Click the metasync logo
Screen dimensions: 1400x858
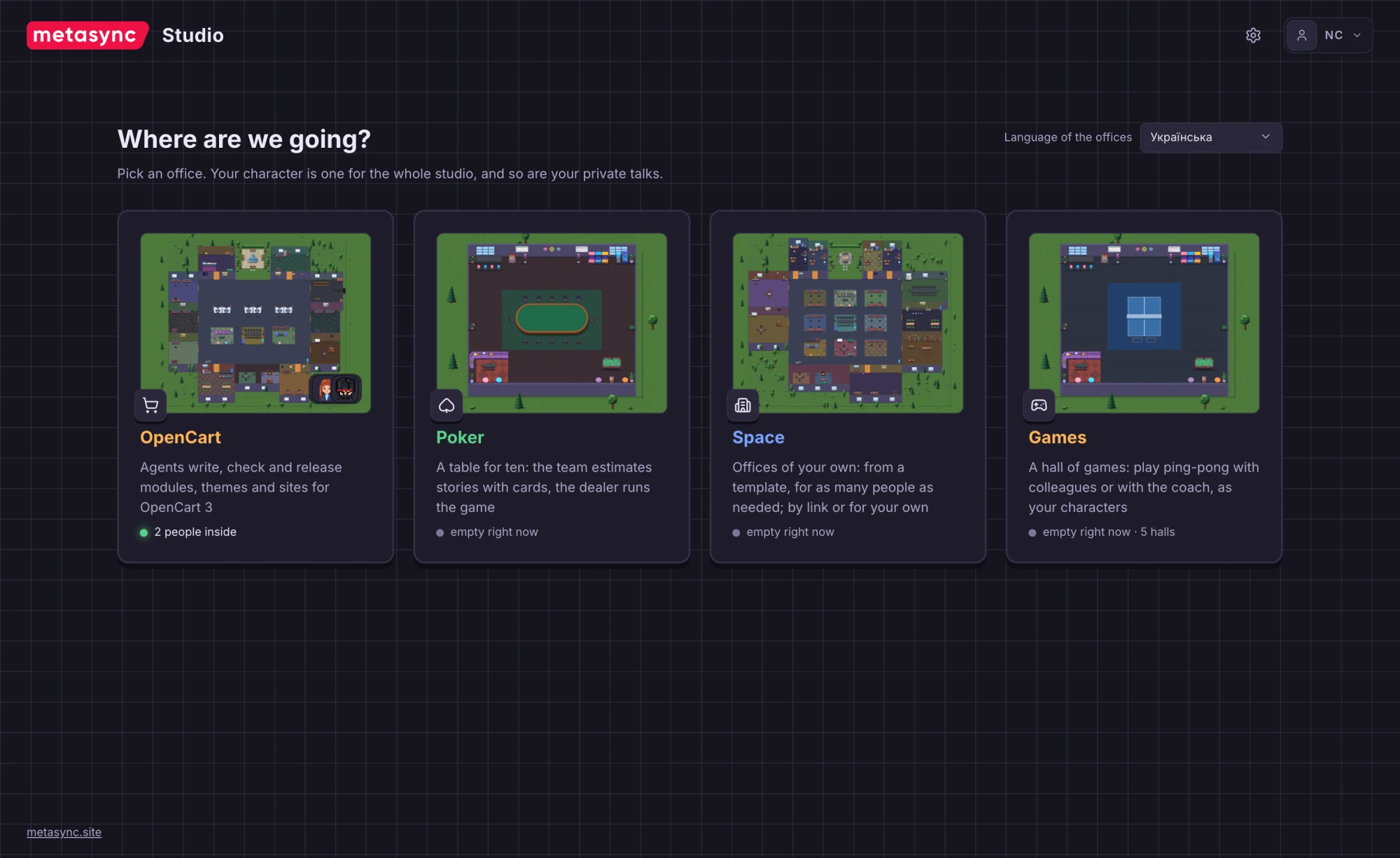87,35
